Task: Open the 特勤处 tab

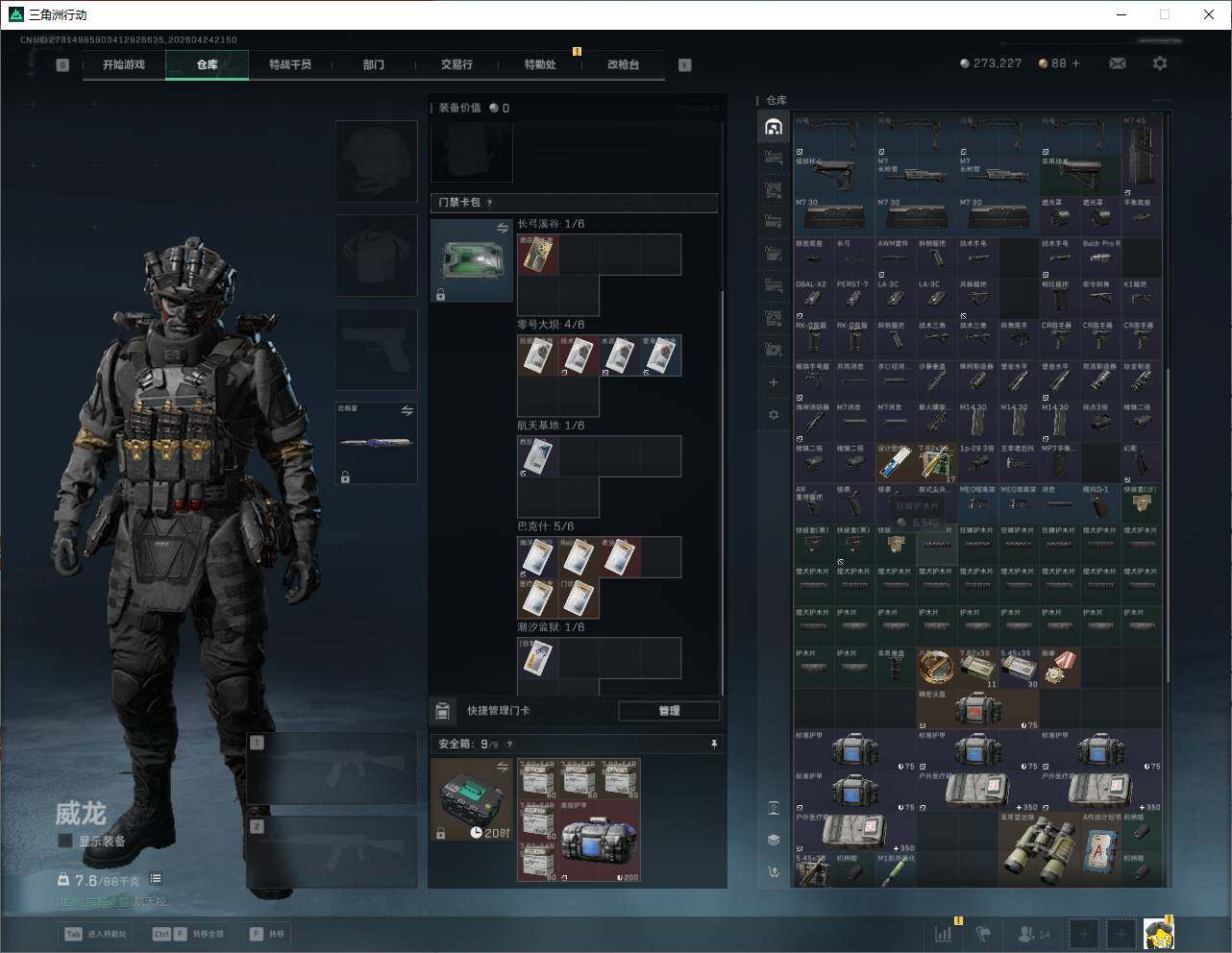Action: click(540, 64)
